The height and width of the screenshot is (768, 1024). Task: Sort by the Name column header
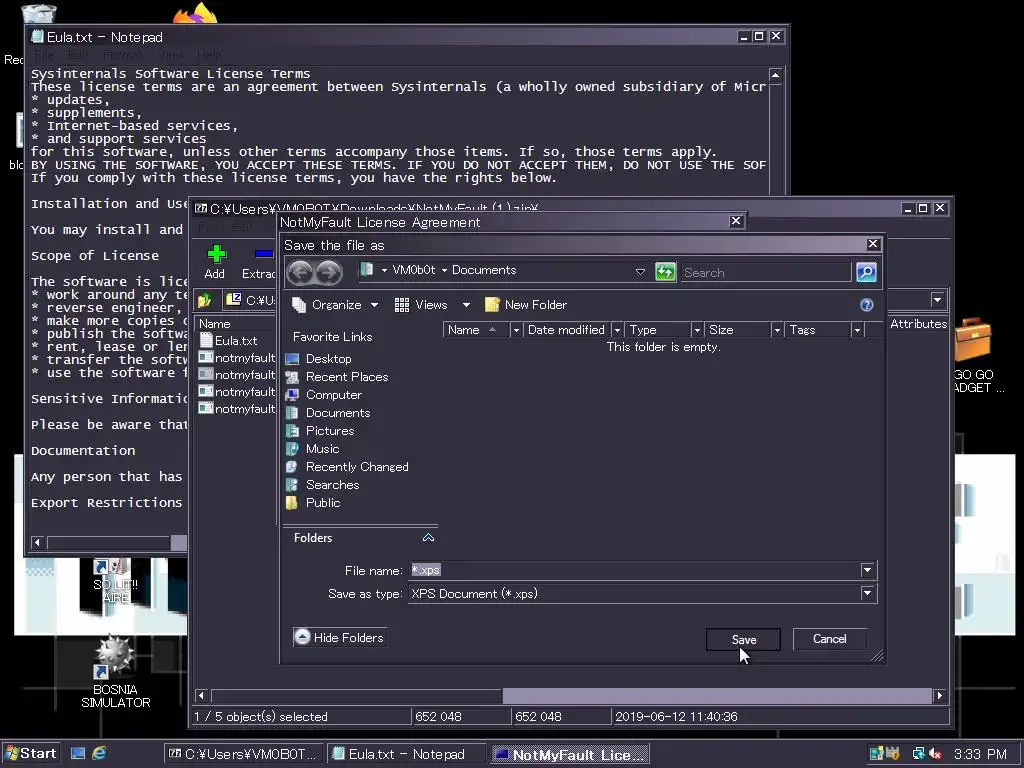475,330
